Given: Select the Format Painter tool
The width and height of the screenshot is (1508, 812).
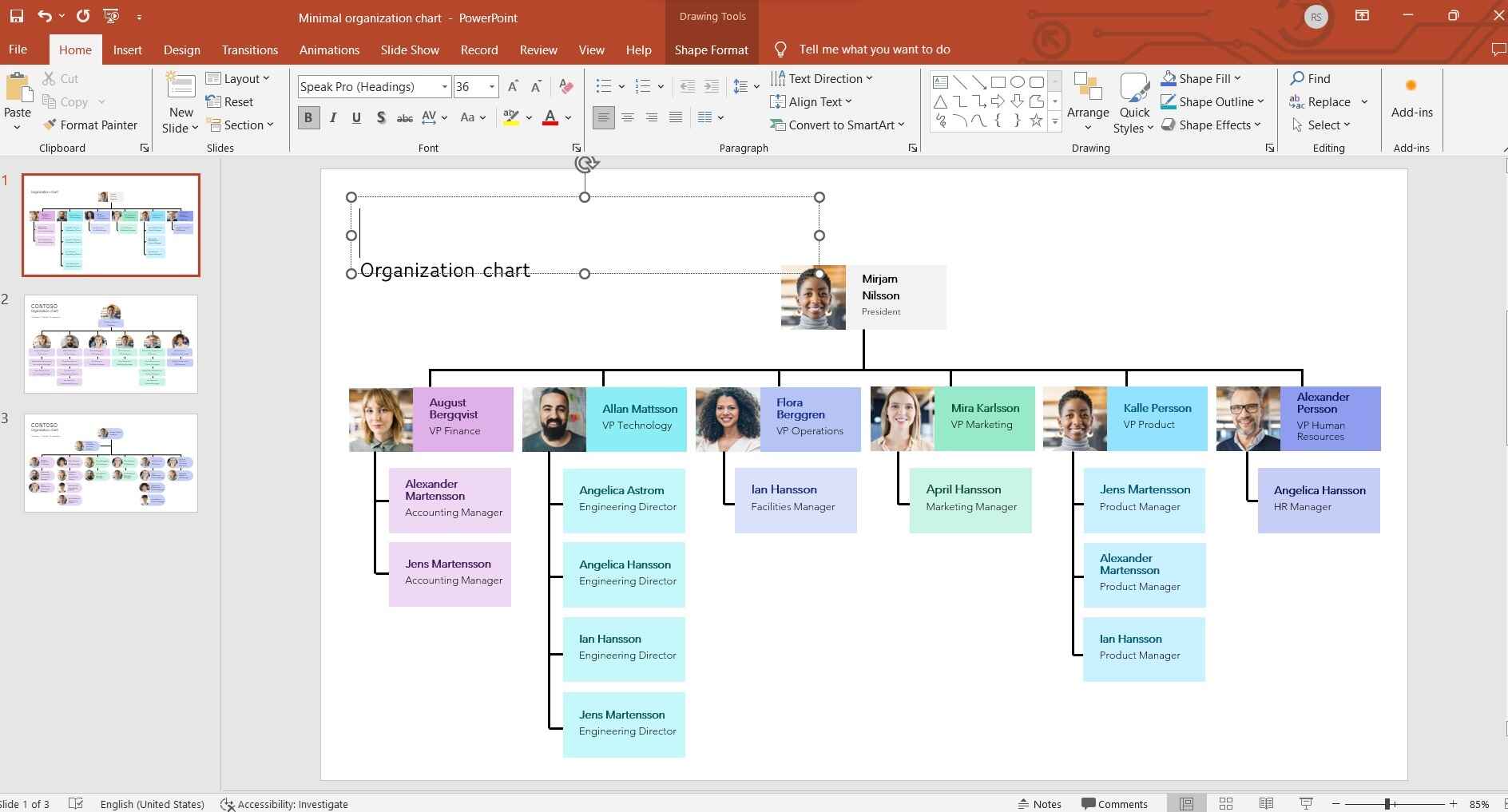Looking at the screenshot, I should pos(90,125).
